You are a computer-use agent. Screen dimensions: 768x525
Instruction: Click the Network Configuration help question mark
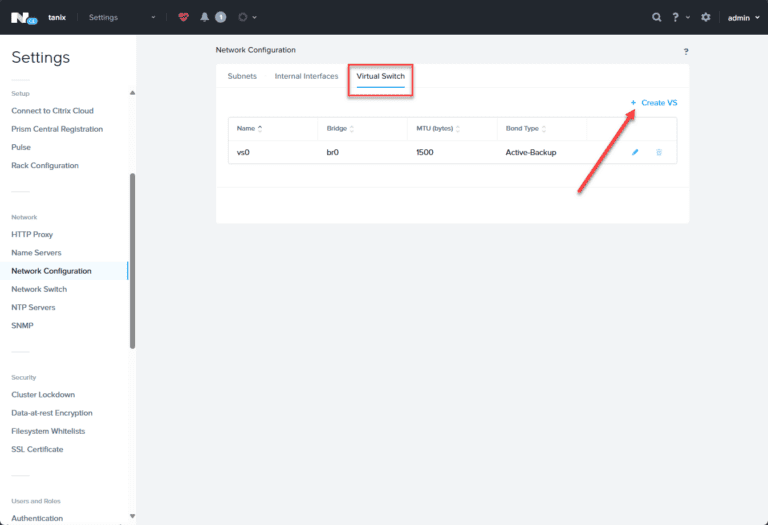(x=686, y=51)
